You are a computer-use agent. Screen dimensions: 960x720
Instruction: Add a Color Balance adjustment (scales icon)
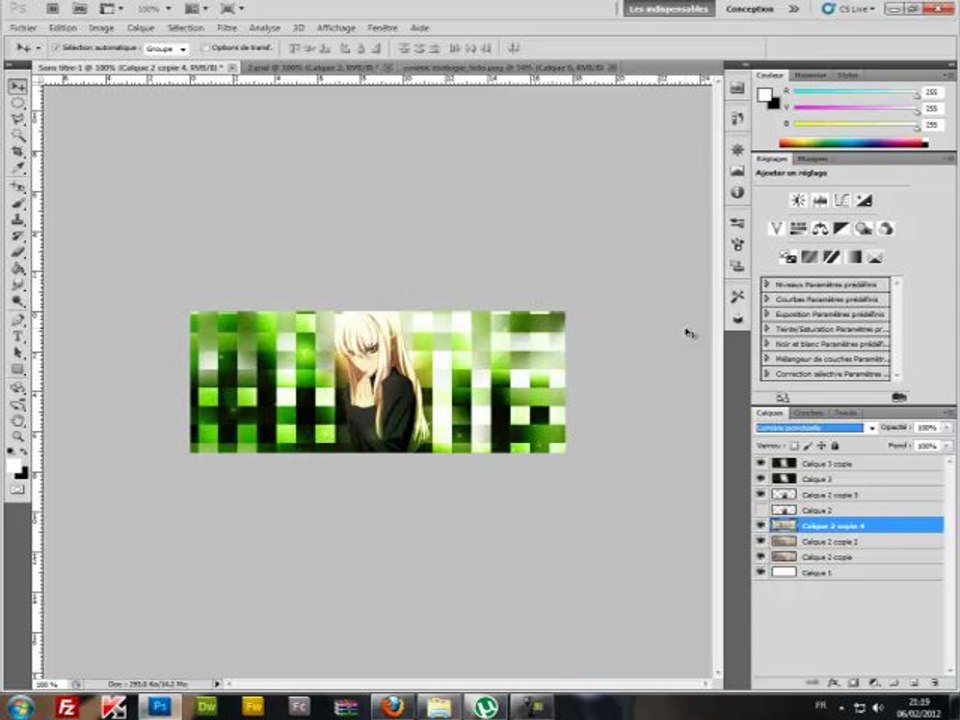(x=820, y=228)
